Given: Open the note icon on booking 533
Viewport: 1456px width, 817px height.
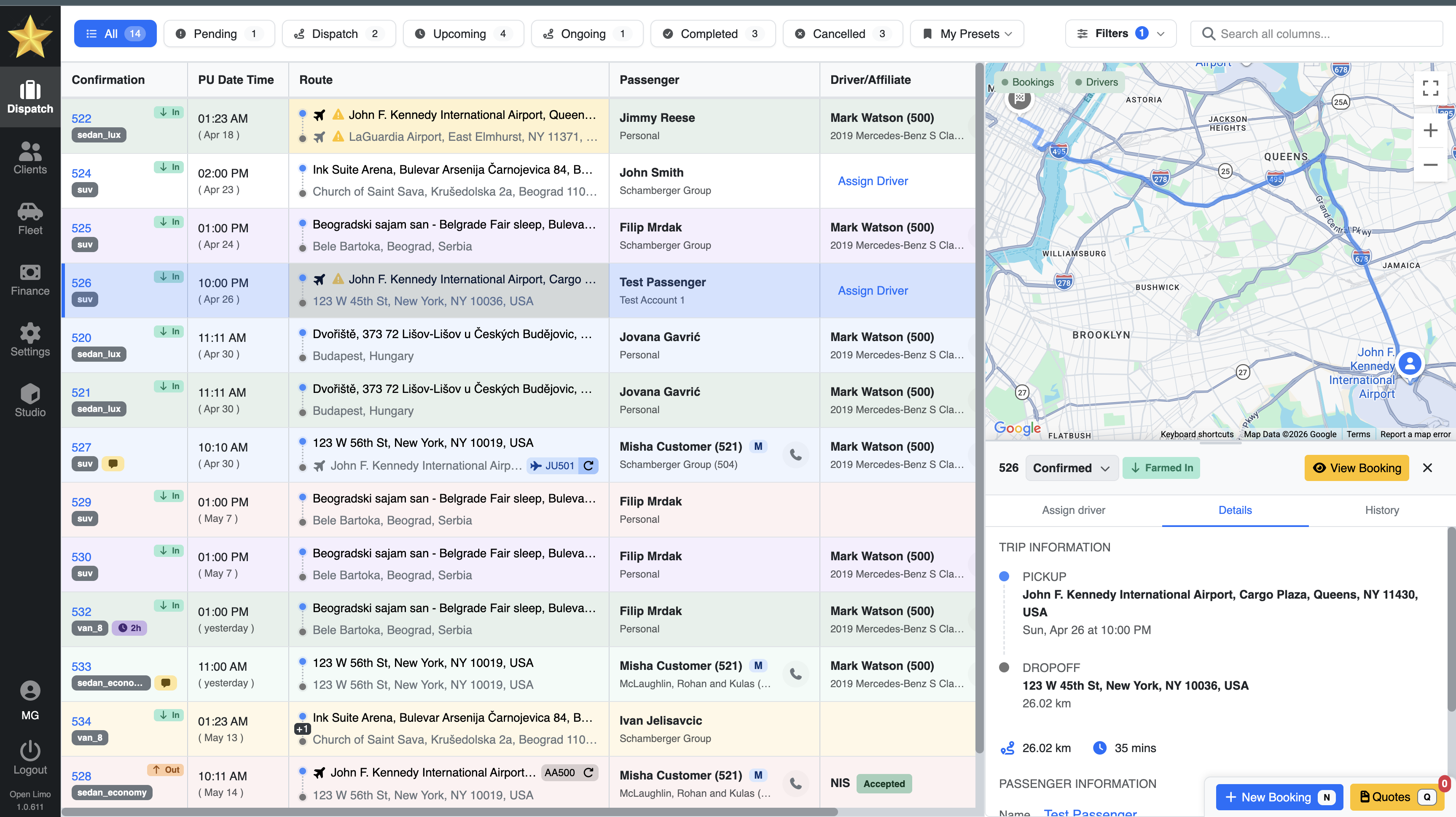Looking at the screenshot, I should point(166,683).
